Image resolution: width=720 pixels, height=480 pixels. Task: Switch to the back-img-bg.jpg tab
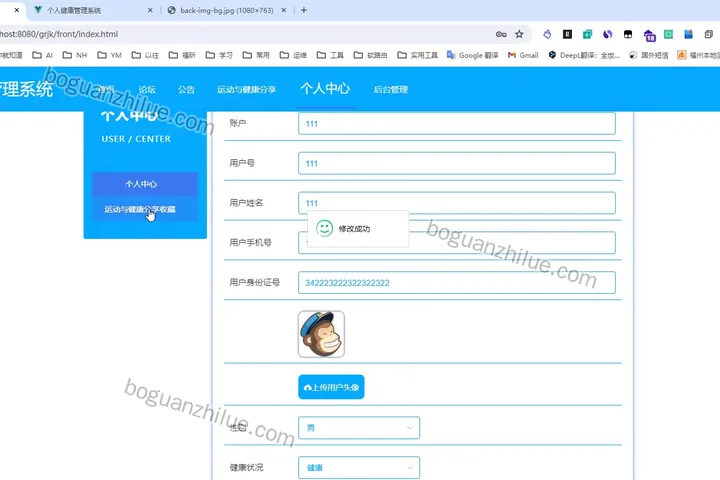click(x=226, y=10)
